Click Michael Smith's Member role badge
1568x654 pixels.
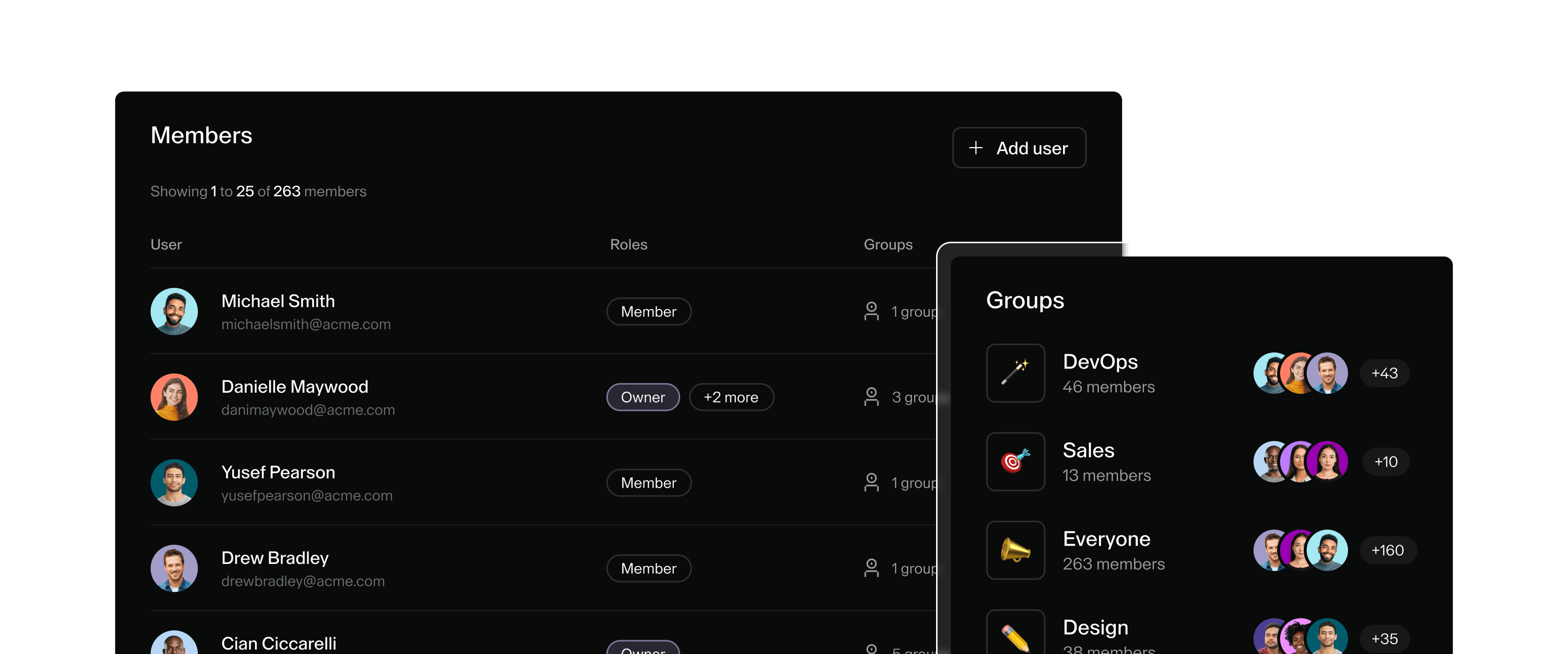pyautogui.click(x=649, y=311)
